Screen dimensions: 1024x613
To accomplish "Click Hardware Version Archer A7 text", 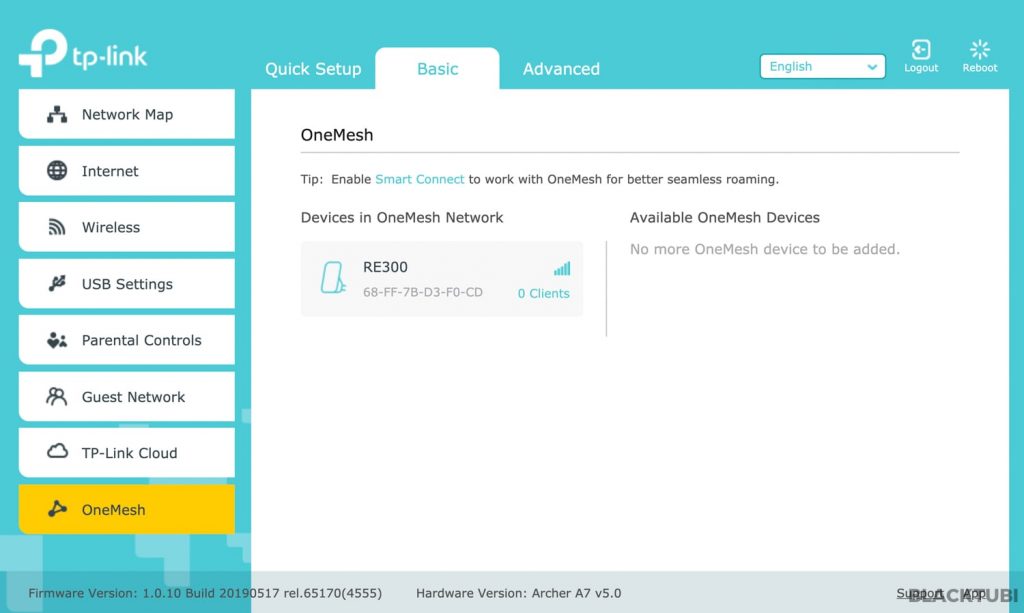I will tap(519, 593).
